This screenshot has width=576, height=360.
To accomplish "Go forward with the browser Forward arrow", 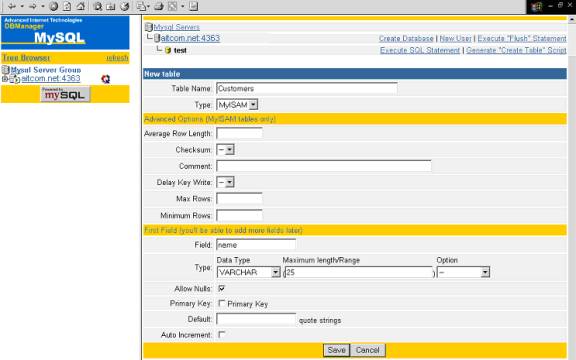I will click(33, 6).
